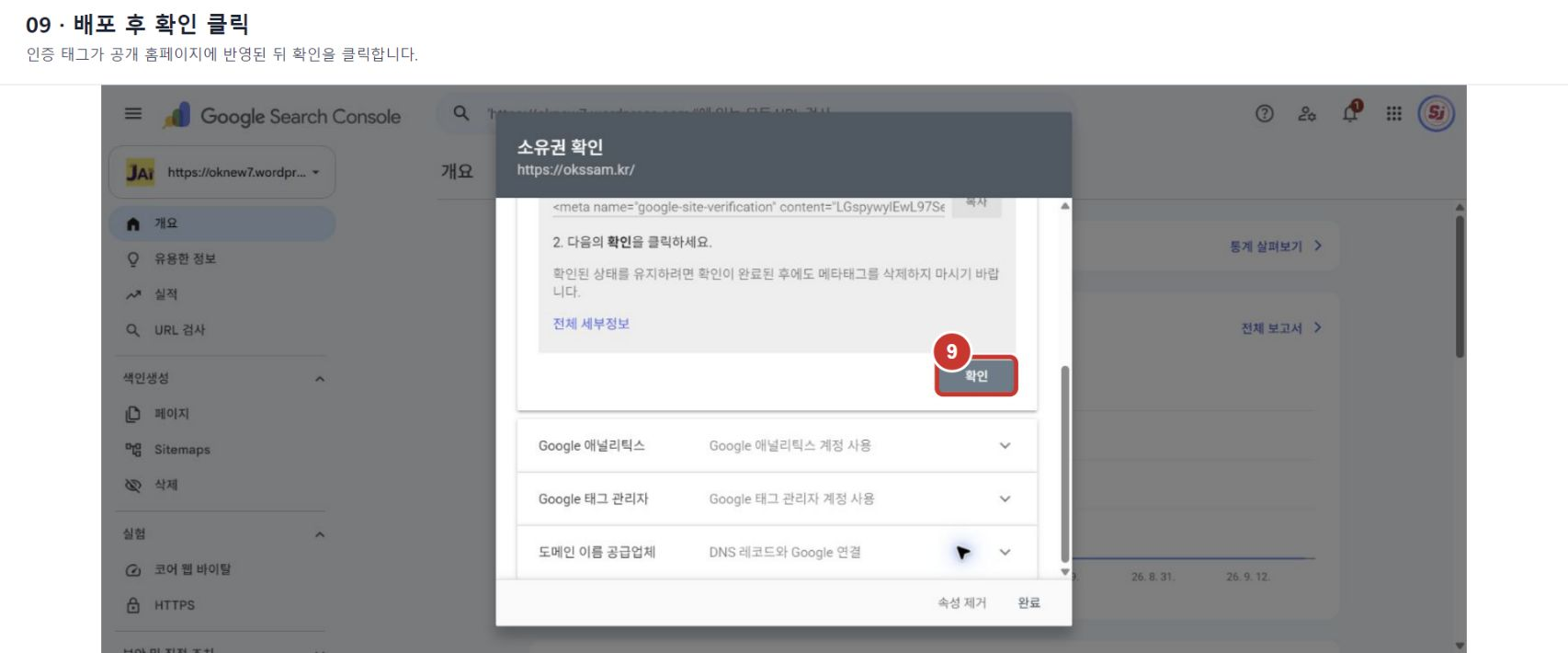Click the pages icon for 페이지
The height and width of the screenshot is (653, 1568).
point(133,414)
